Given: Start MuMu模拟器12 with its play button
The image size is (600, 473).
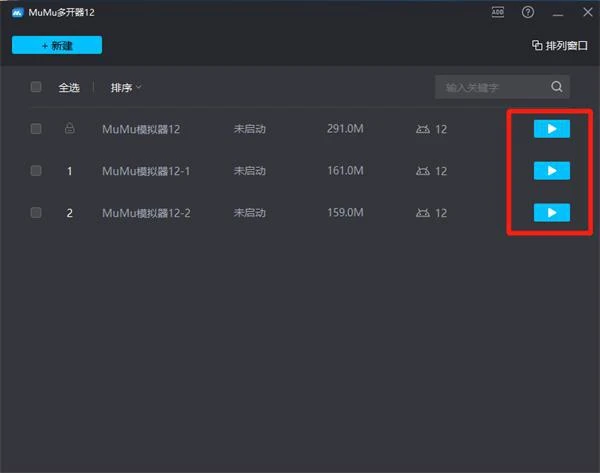Looking at the screenshot, I should click(551, 129).
